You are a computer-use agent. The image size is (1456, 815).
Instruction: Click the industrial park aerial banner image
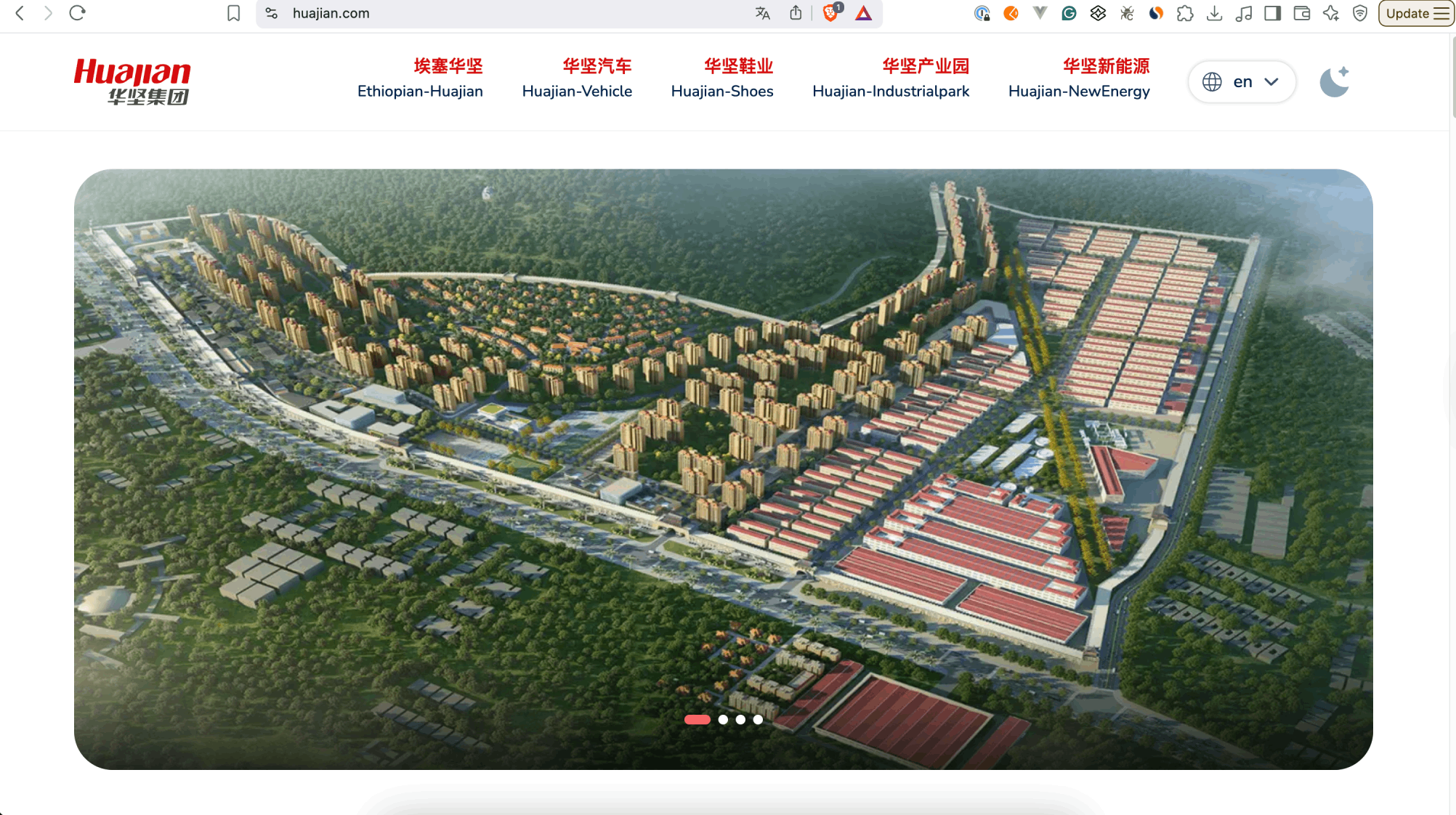pos(723,469)
